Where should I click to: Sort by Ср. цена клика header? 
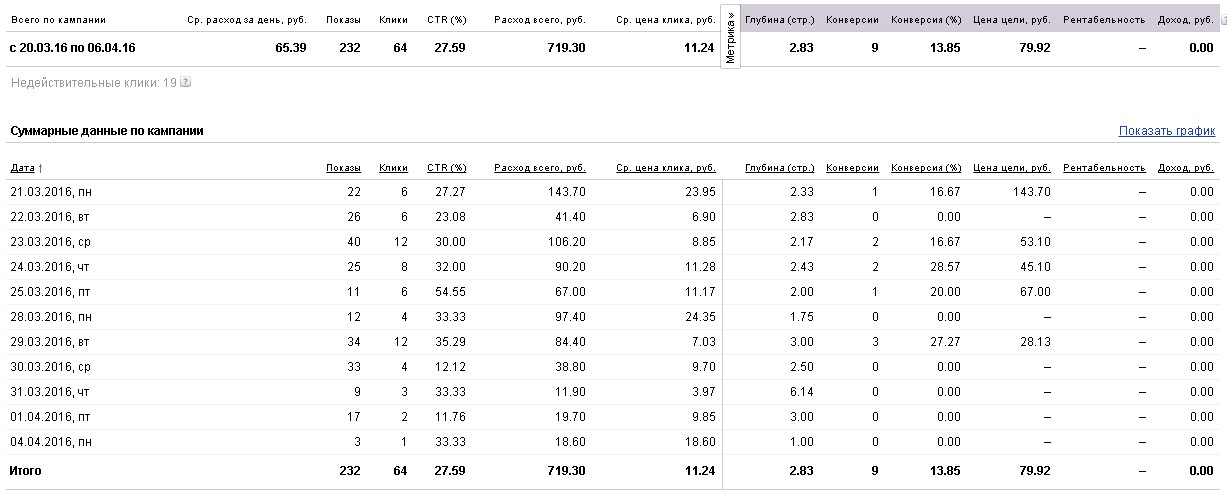point(665,168)
